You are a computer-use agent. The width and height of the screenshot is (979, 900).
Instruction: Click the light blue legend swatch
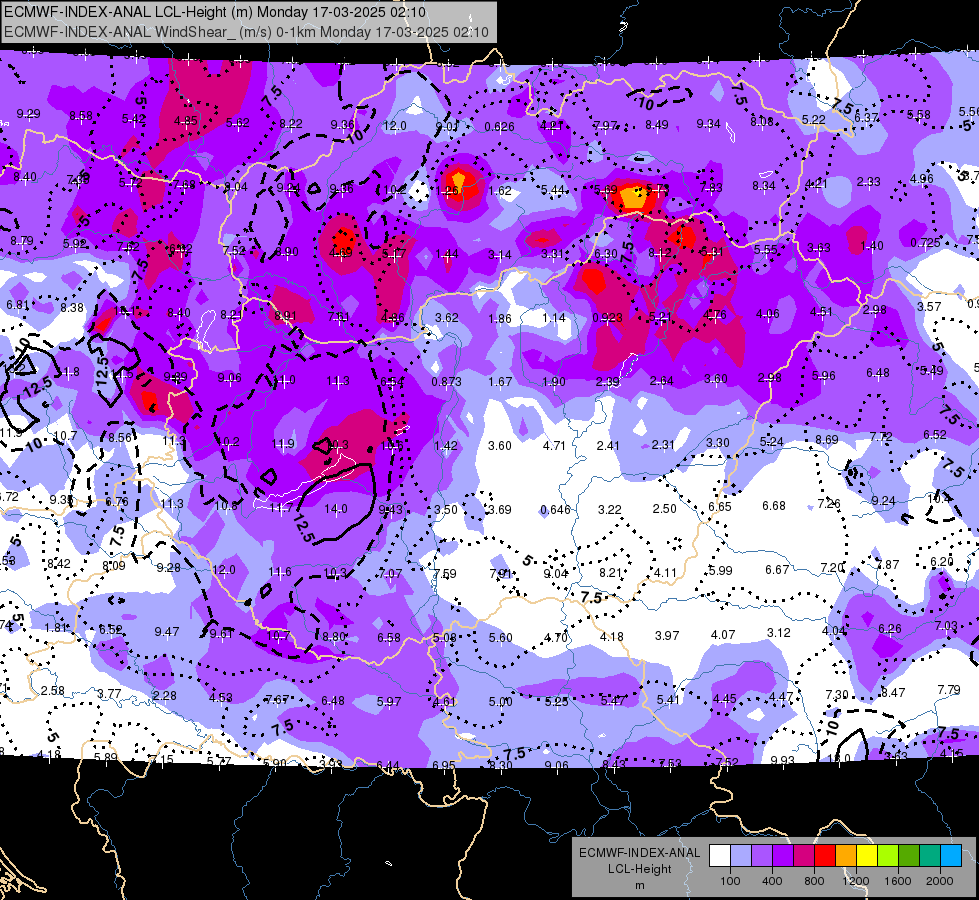click(740, 856)
